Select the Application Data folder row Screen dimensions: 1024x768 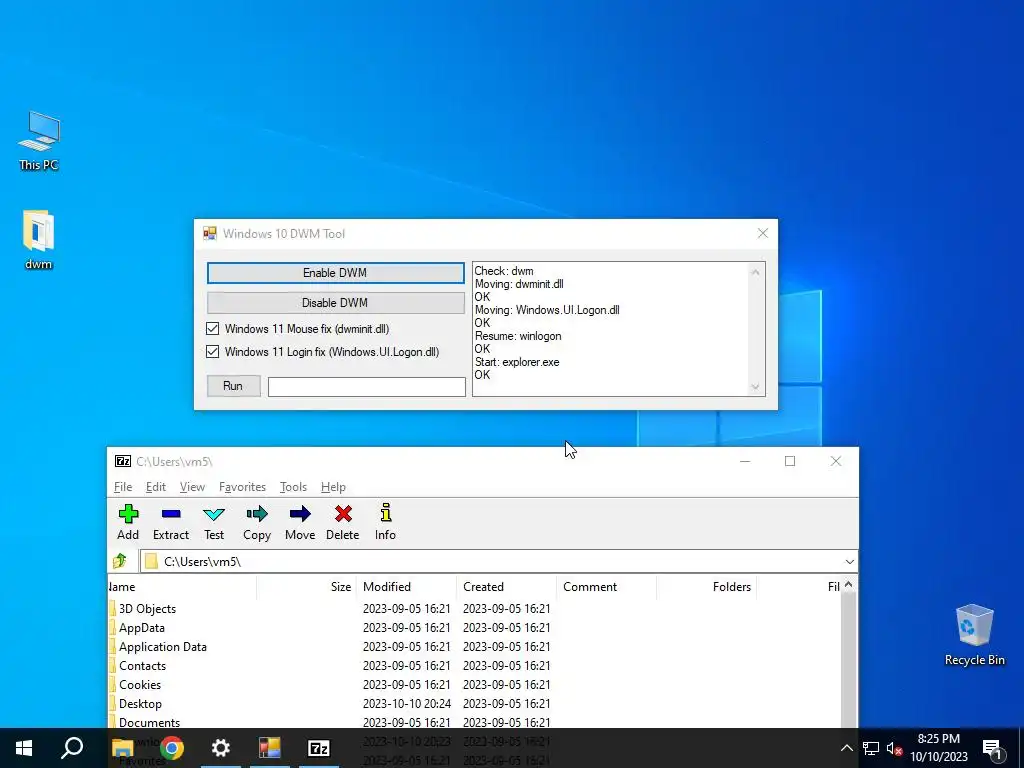click(x=474, y=647)
